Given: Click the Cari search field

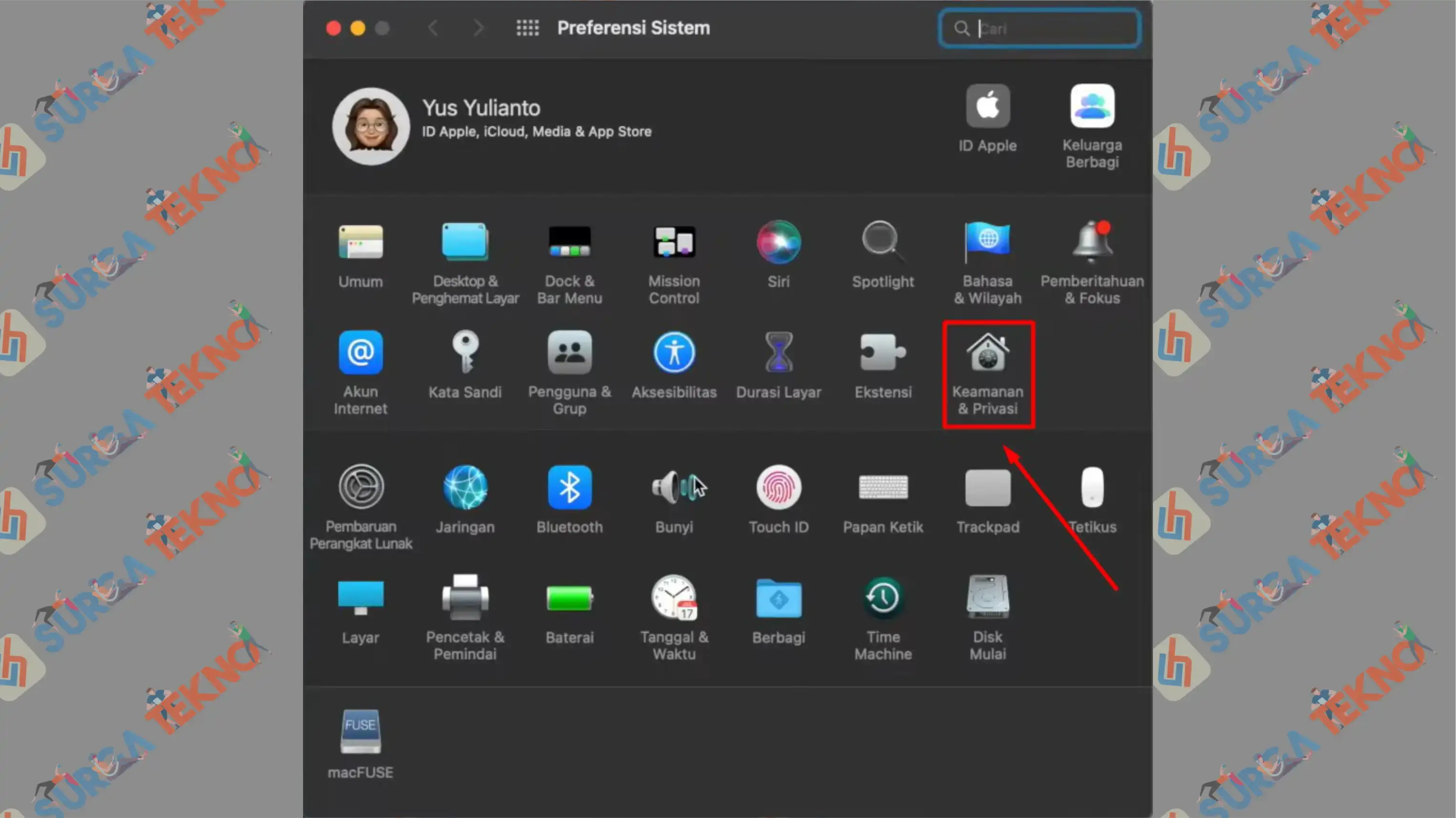Looking at the screenshot, I should 1039,28.
